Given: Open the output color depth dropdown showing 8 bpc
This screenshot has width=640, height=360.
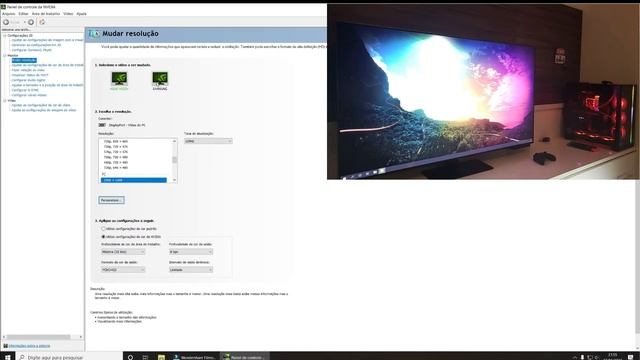Looking at the screenshot, I should pos(191,252).
